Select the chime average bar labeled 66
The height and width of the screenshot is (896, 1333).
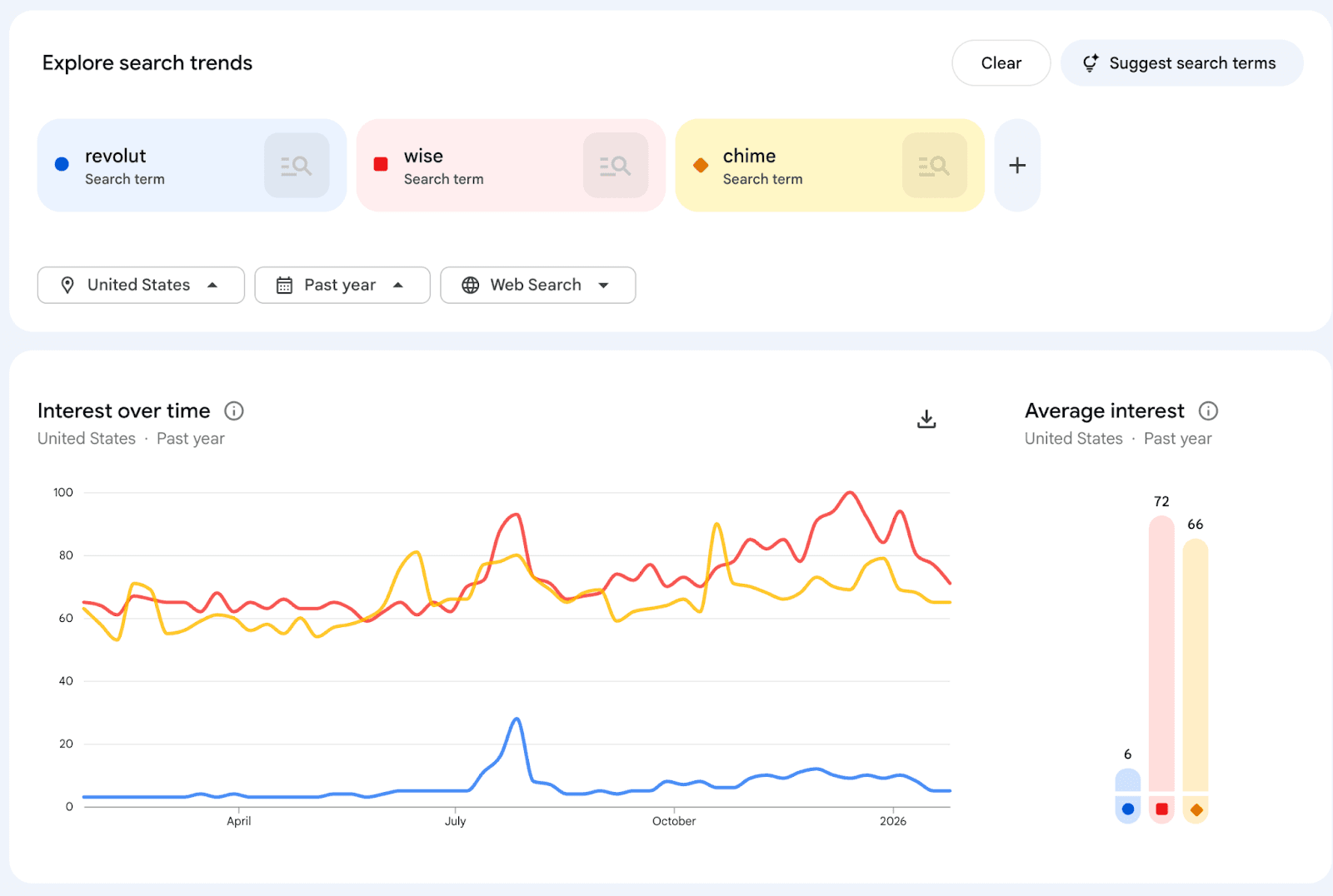(1196, 665)
